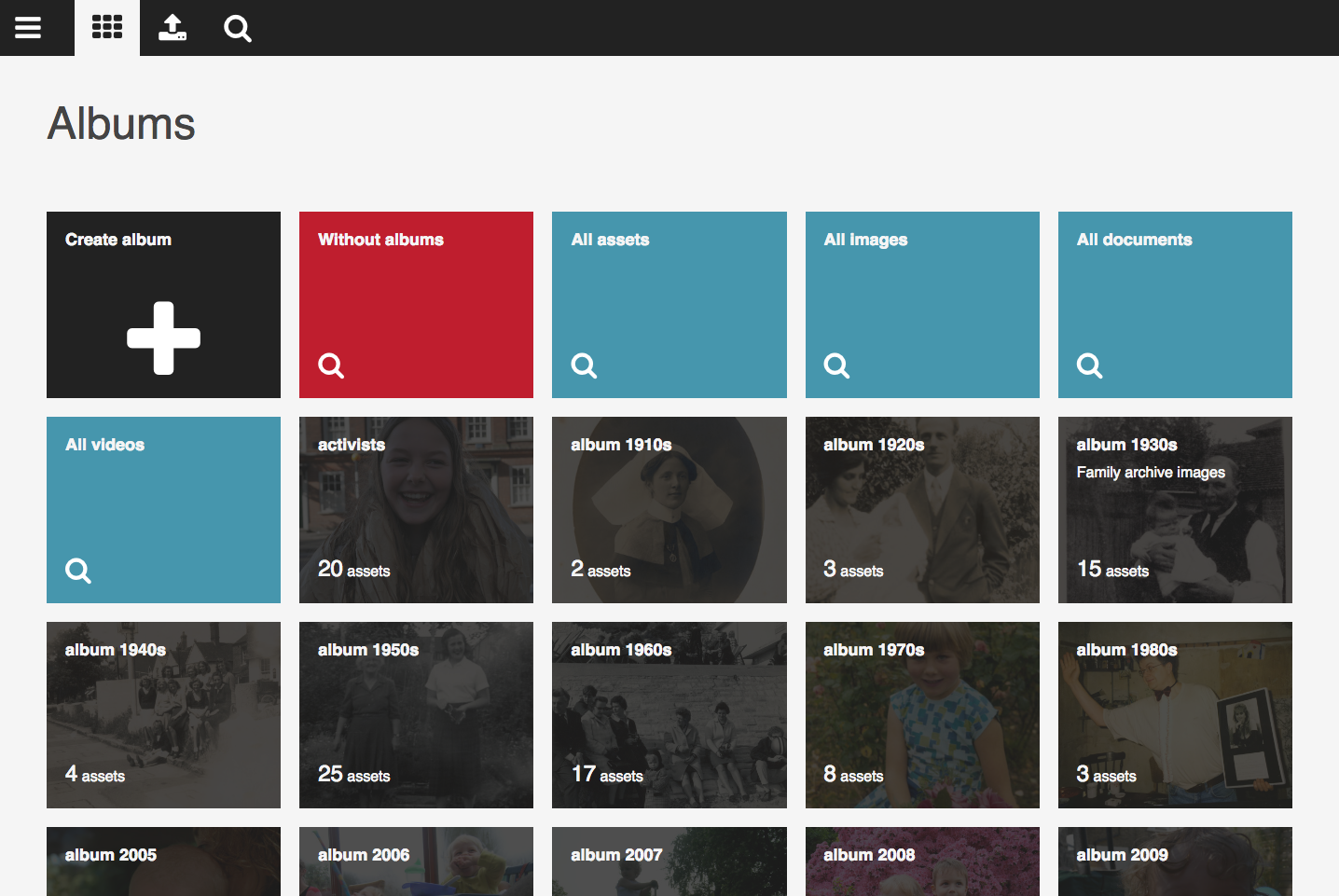Open album 1980s
Image resolution: width=1339 pixels, height=896 pixels.
tap(1175, 715)
